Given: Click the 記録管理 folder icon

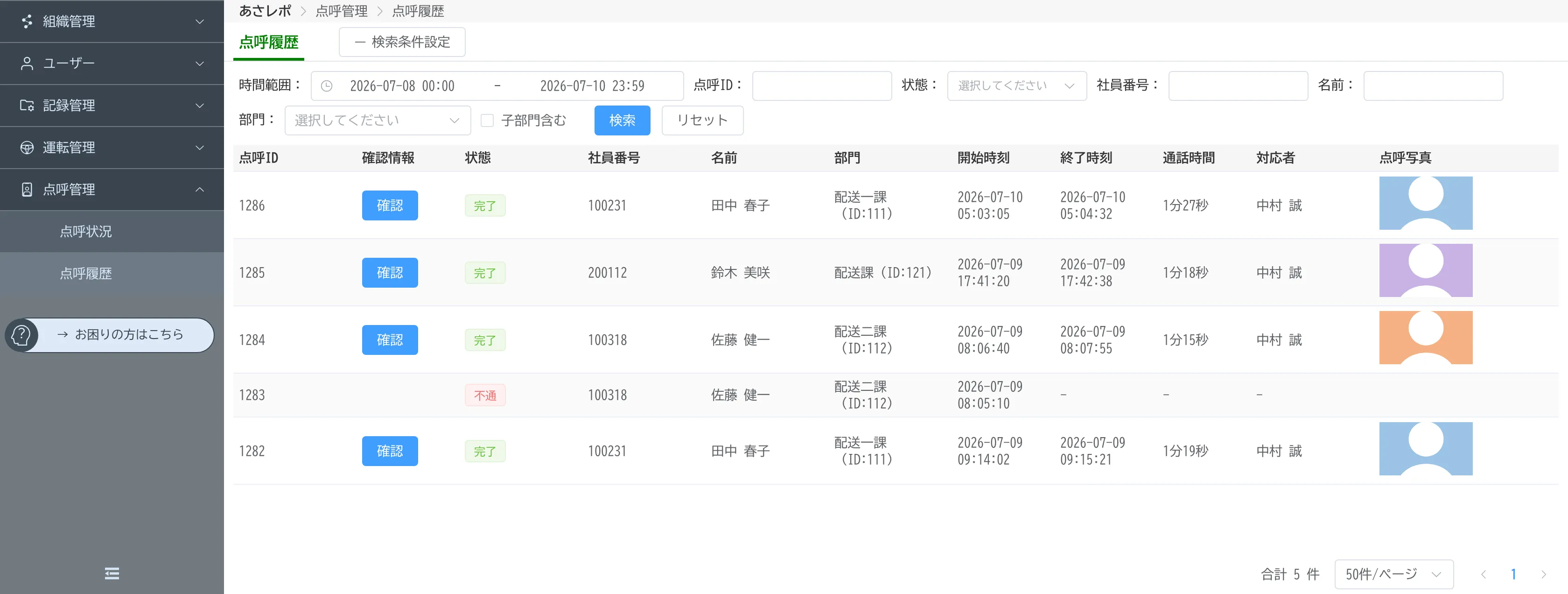Looking at the screenshot, I should click(x=27, y=106).
